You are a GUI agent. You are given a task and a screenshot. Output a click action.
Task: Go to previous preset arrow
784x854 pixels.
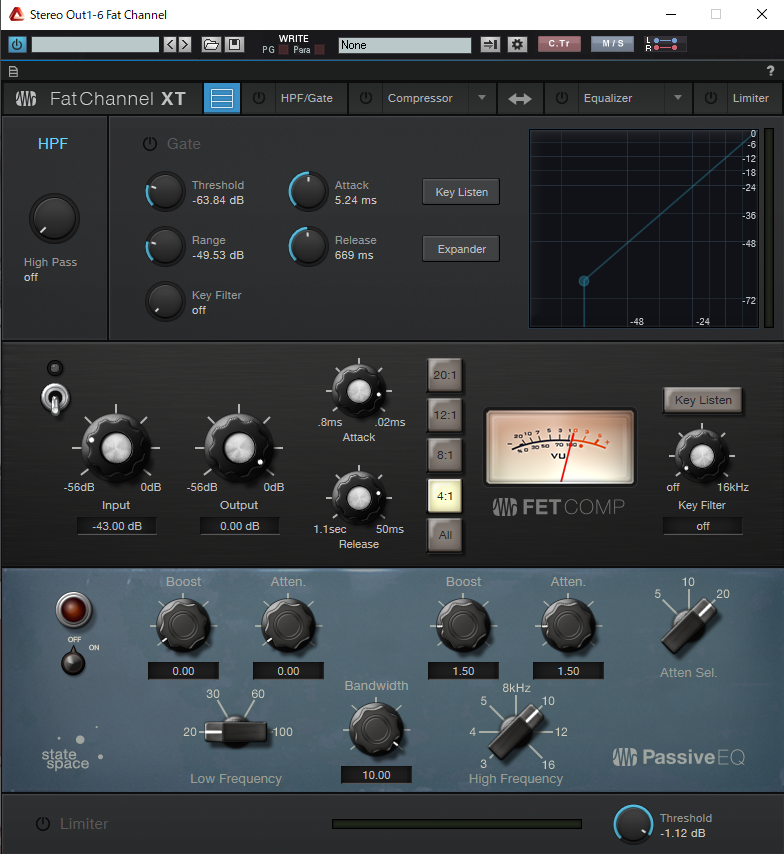[x=171, y=44]
